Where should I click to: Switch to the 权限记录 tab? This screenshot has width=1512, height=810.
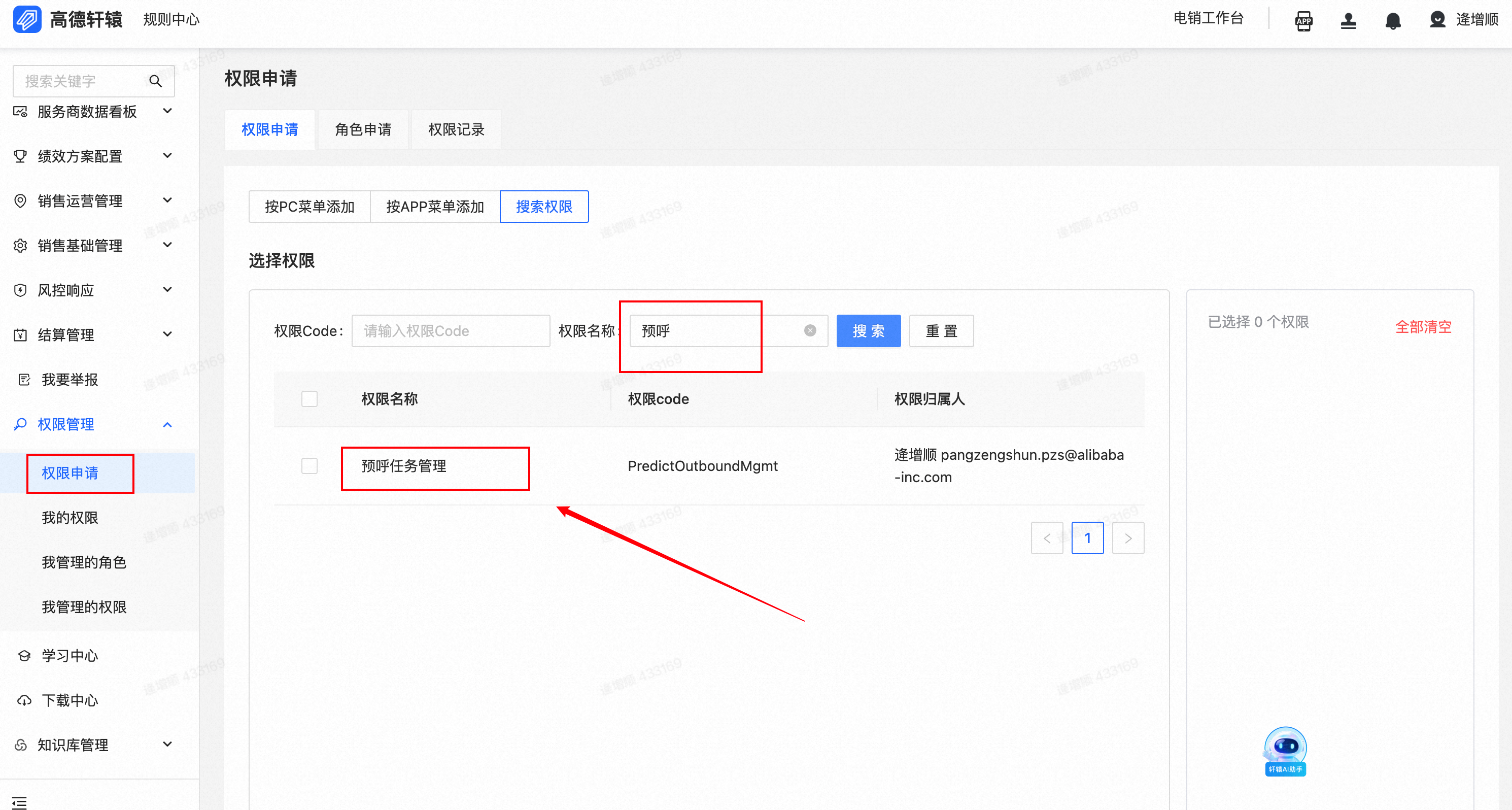[x=457, y=129]
